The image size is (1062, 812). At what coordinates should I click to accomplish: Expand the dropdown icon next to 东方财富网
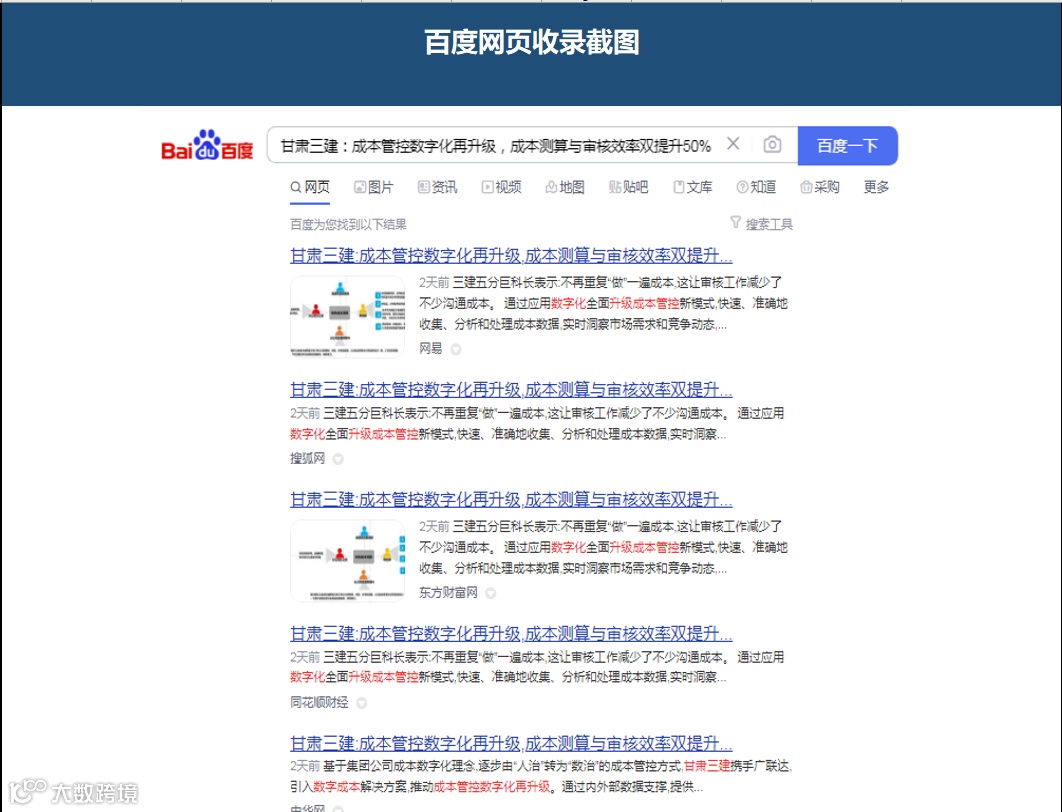click(x=491, y=593)
